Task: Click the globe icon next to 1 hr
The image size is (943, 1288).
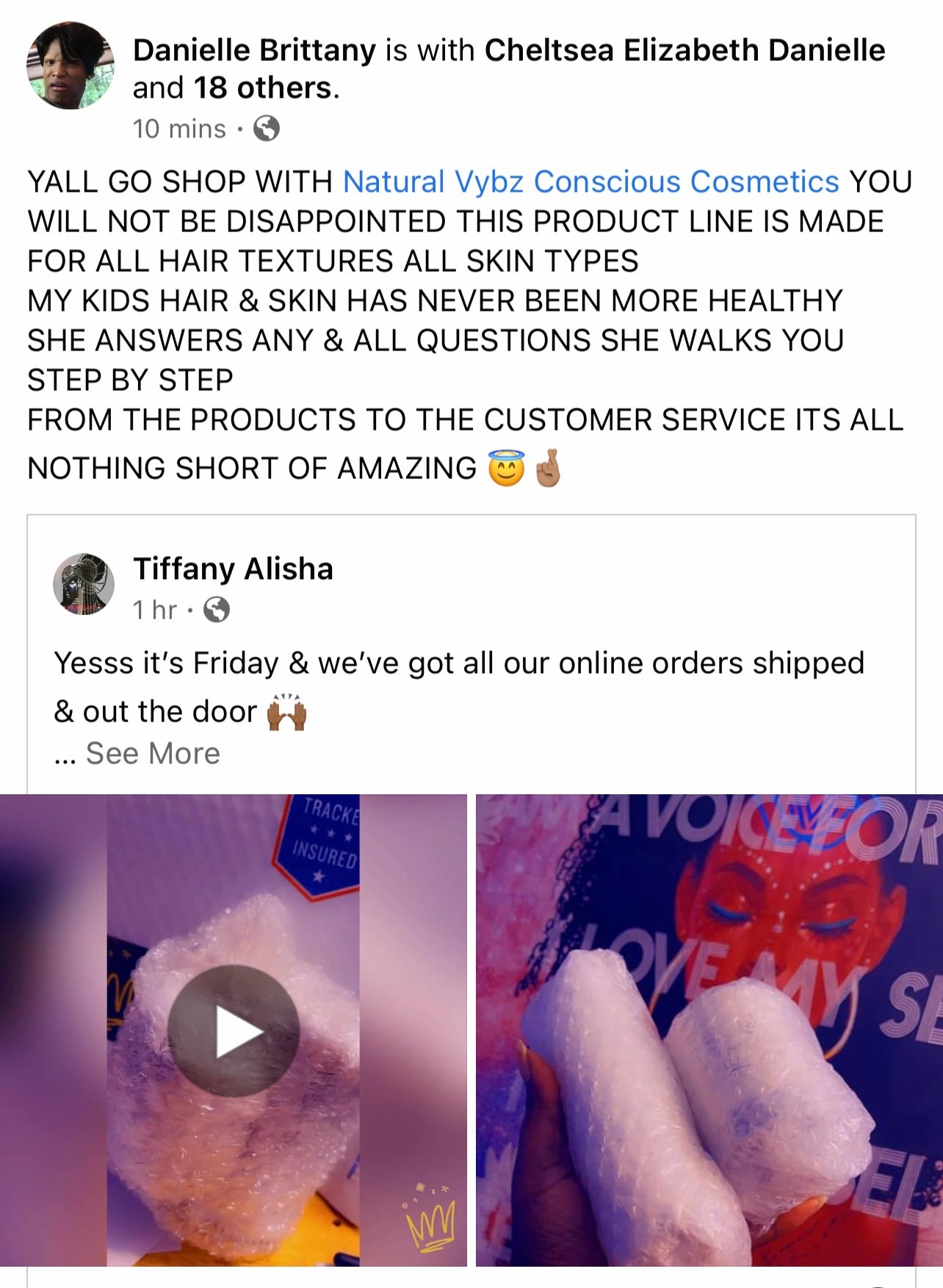Action: click(216, 609)
